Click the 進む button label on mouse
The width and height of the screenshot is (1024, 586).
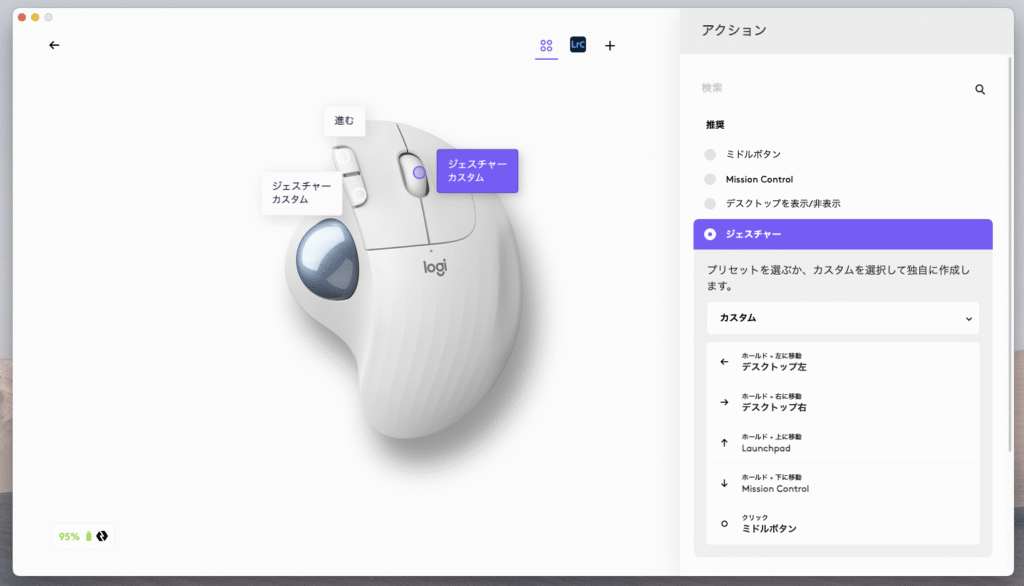tap(344, 121)
